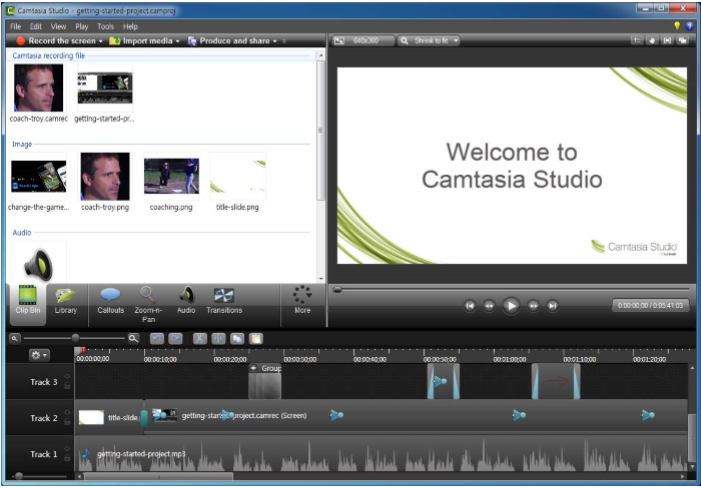Toggle visibility eye for Track 1
The width and height of the screenshot is (701, 488).
(x=67, y=449)
